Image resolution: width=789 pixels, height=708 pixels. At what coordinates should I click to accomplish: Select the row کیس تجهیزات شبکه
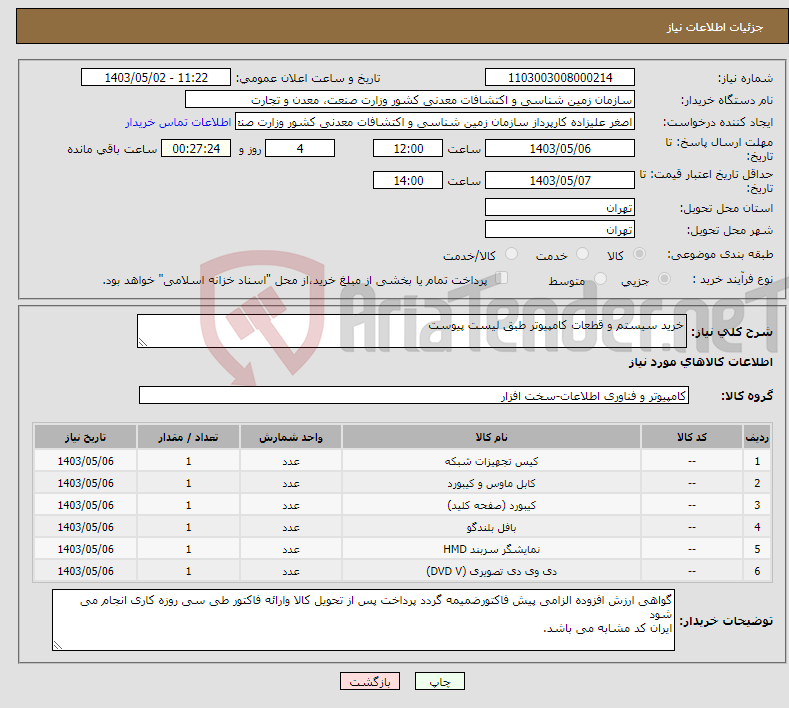403,461
